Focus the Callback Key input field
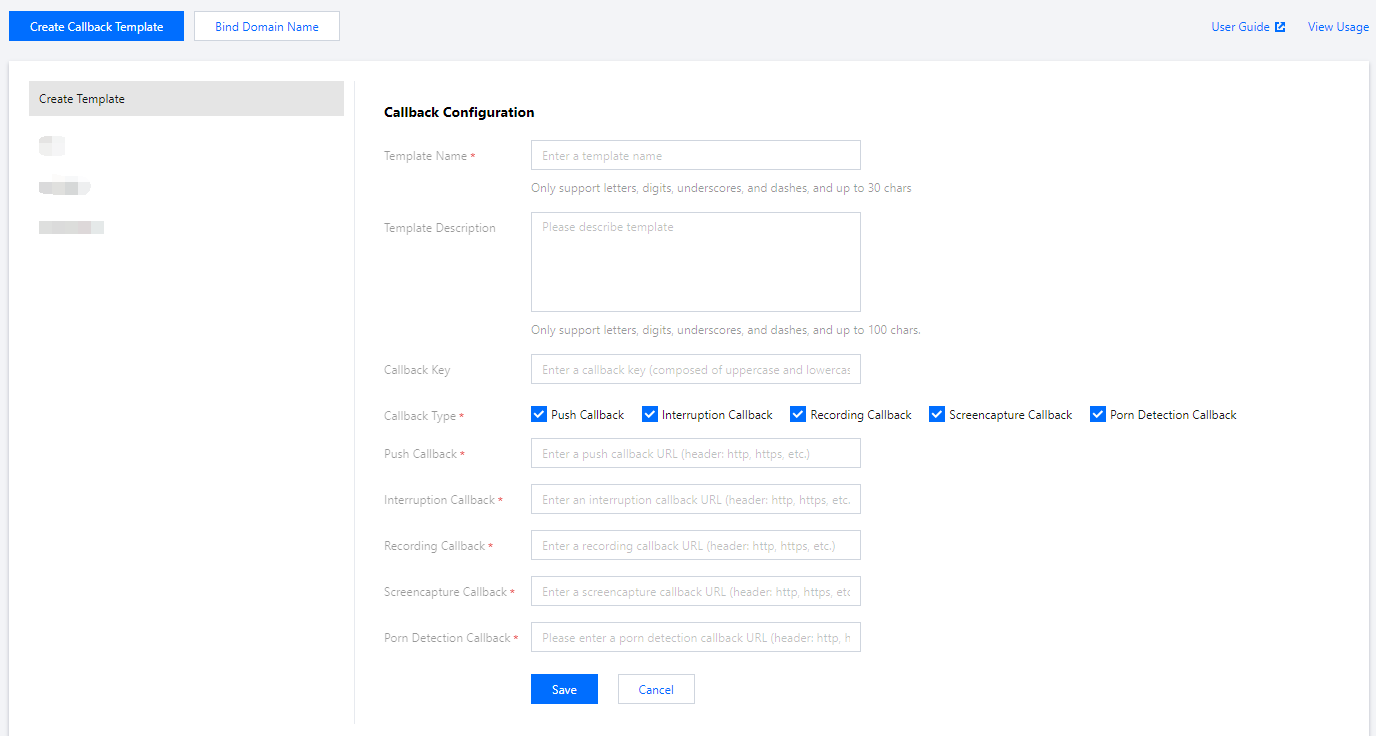This screenshot has height=736, width=1376. tap(695, 370)
